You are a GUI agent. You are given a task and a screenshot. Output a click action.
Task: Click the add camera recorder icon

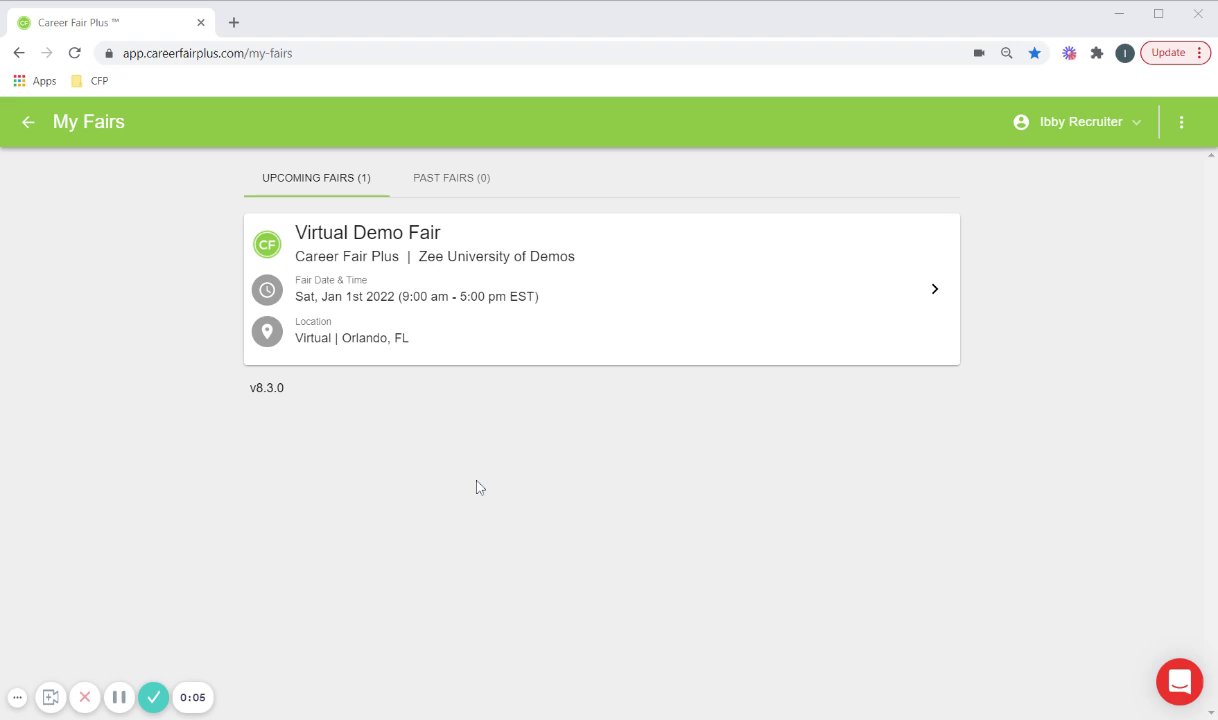51,697
